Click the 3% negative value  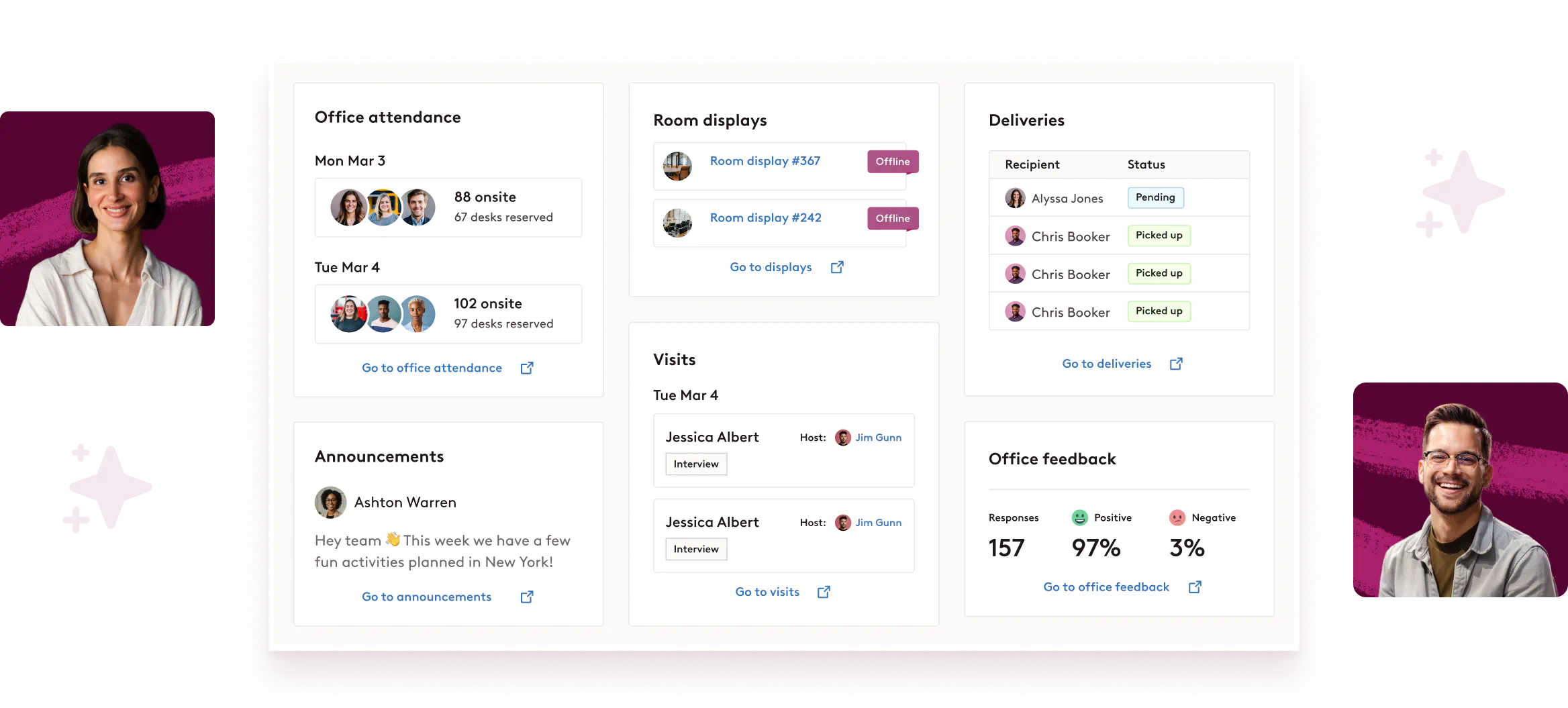(1187, 548)
